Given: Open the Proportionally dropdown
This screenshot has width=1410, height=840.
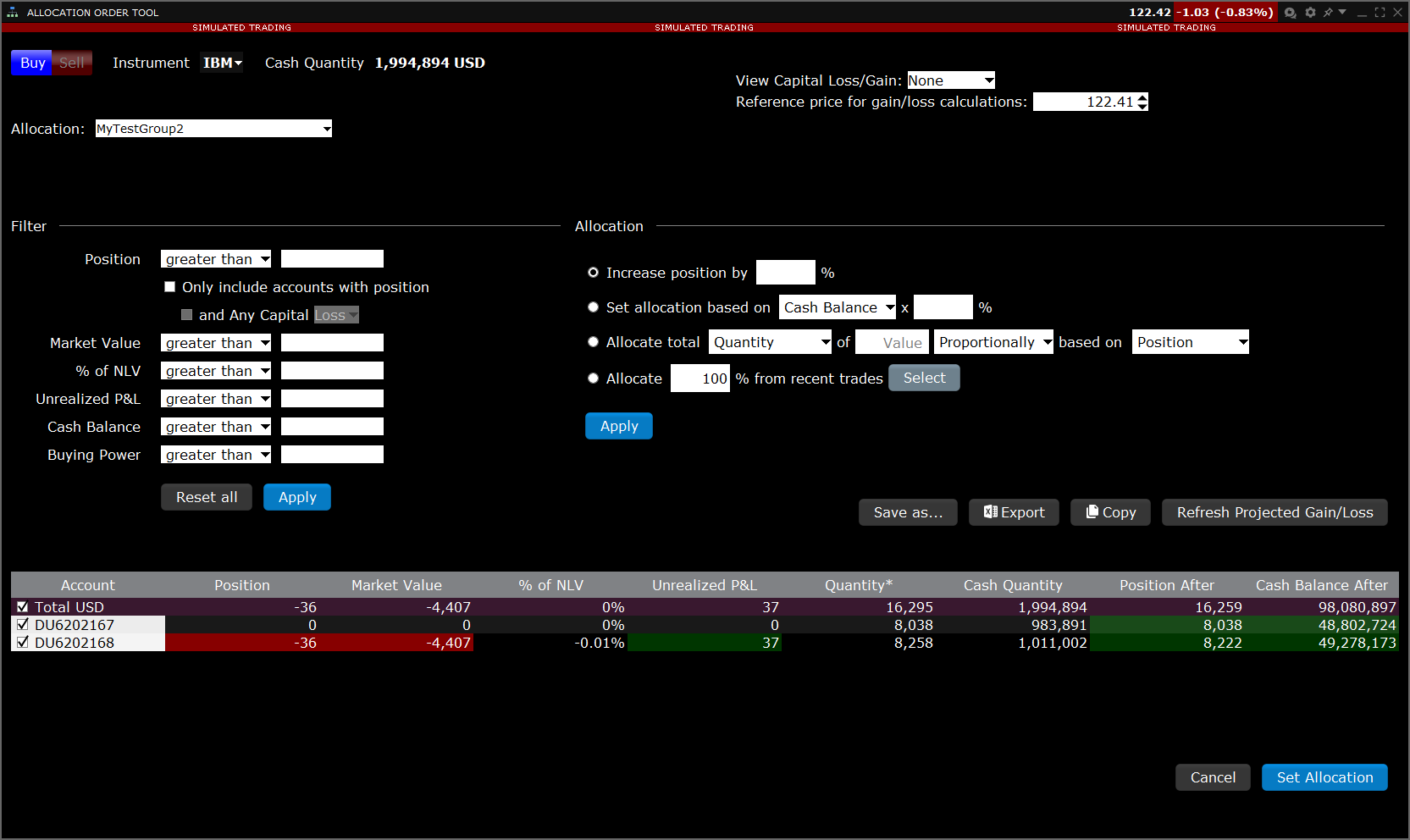Looking at the screenshot, I should [993, 342].
